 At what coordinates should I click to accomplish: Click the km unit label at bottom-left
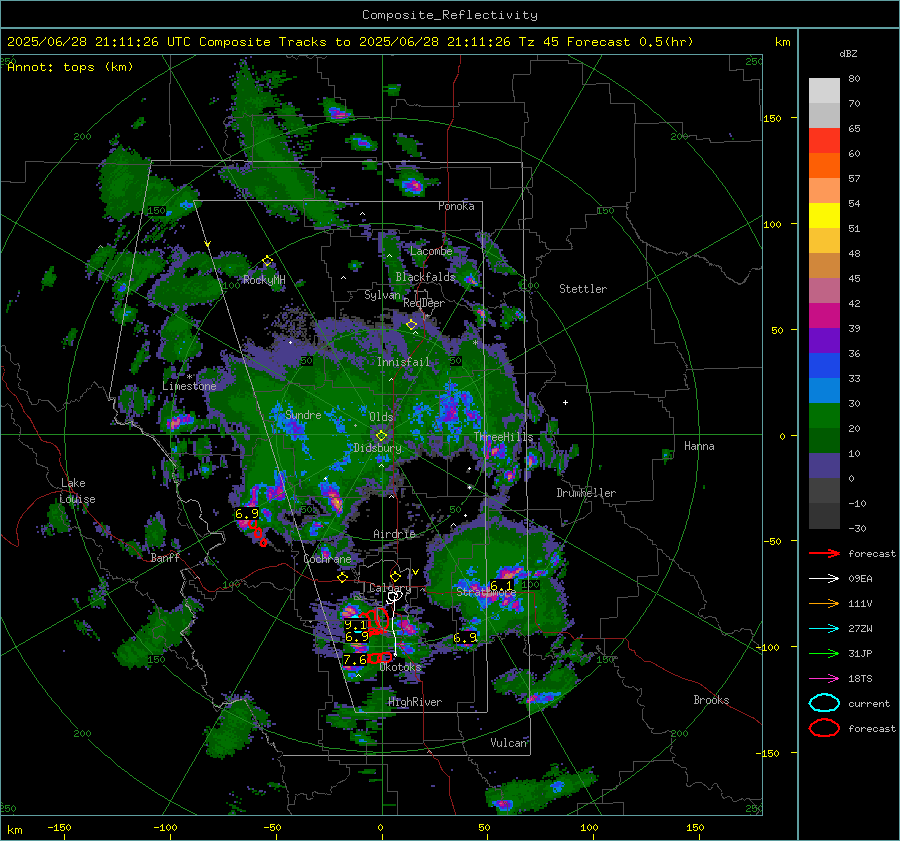15,830
